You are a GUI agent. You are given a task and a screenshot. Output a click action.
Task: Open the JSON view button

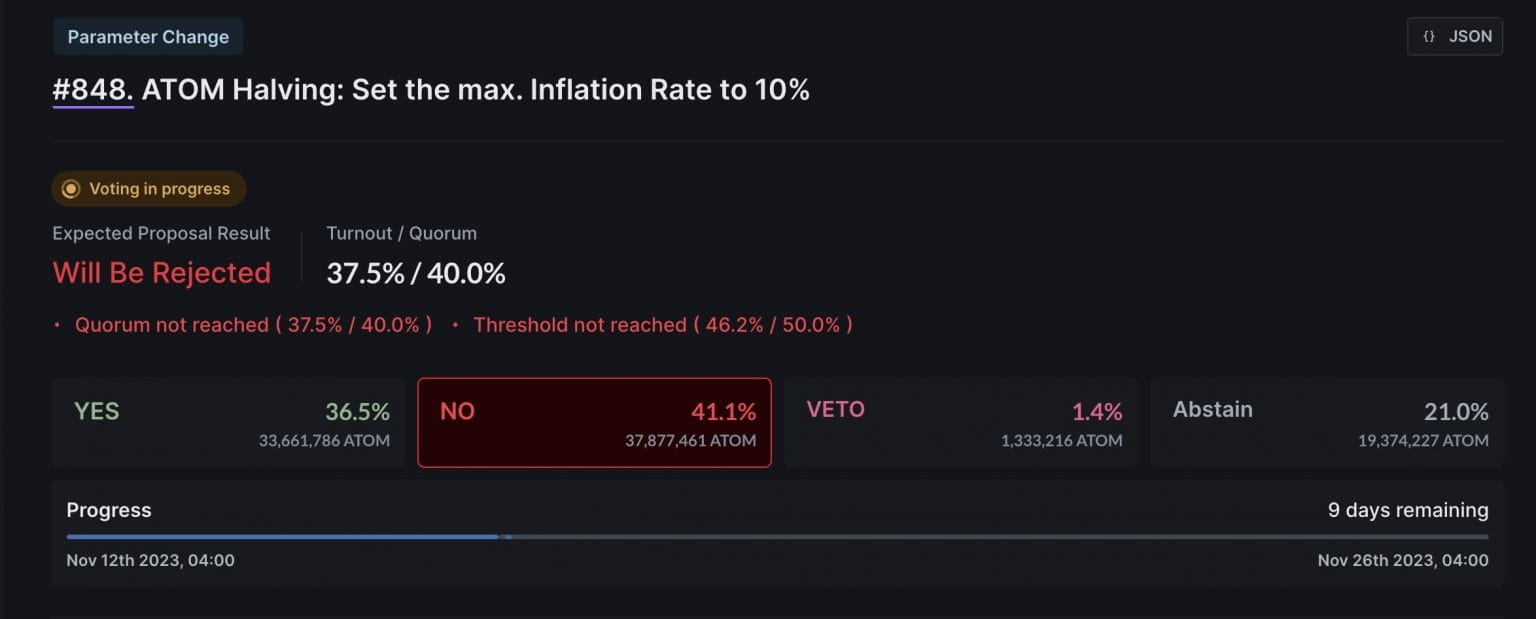1454,37
